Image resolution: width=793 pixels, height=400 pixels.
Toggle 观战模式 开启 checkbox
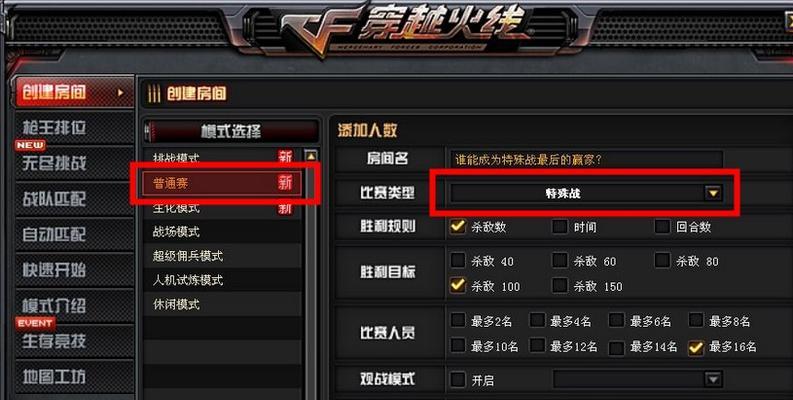click(458, 379)
